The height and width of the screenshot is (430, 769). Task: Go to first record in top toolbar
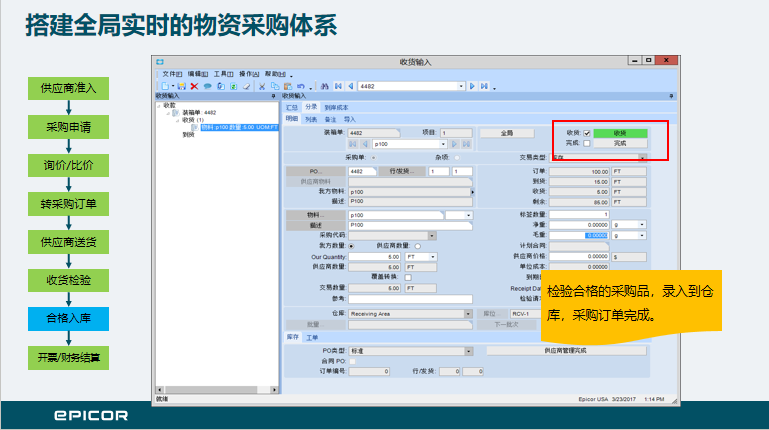point(338,86)
